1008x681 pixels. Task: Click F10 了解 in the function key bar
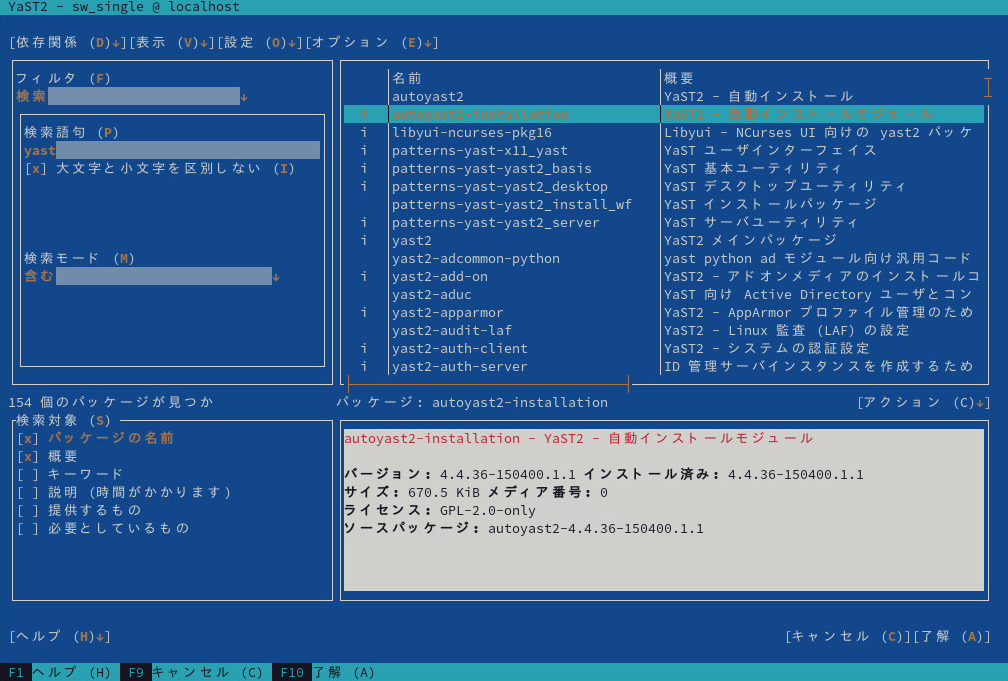pyautogui.click(x=290, y=672)
